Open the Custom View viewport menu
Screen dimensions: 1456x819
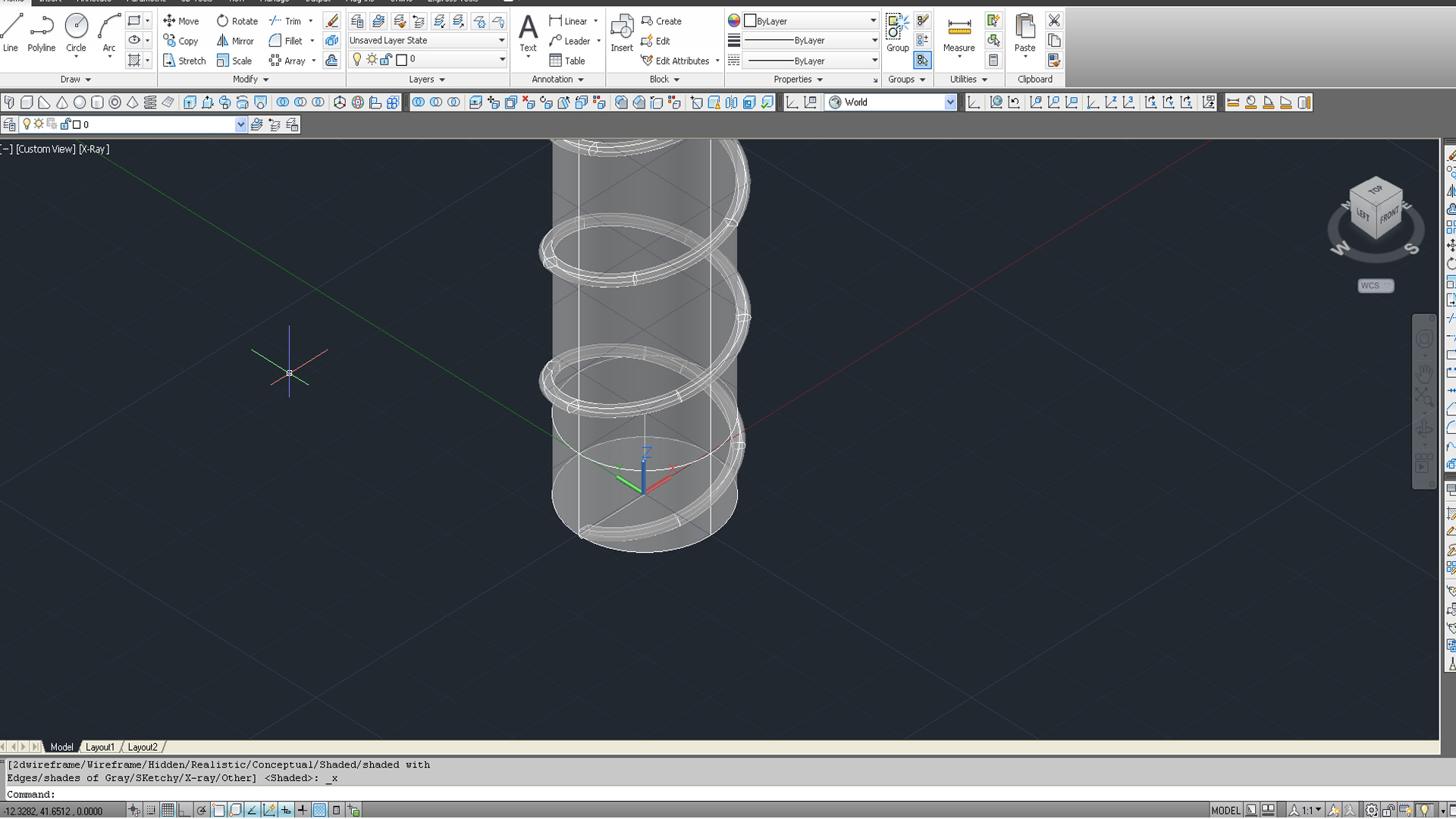(x=45, y=149)
